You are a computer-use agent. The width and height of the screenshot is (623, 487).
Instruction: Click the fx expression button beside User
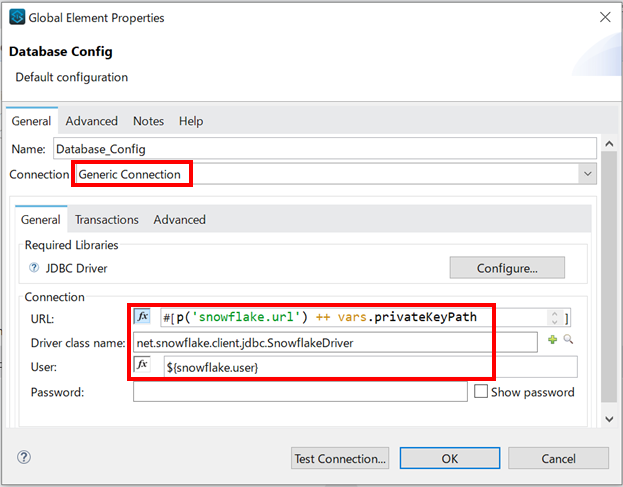(x=142, y=366)
